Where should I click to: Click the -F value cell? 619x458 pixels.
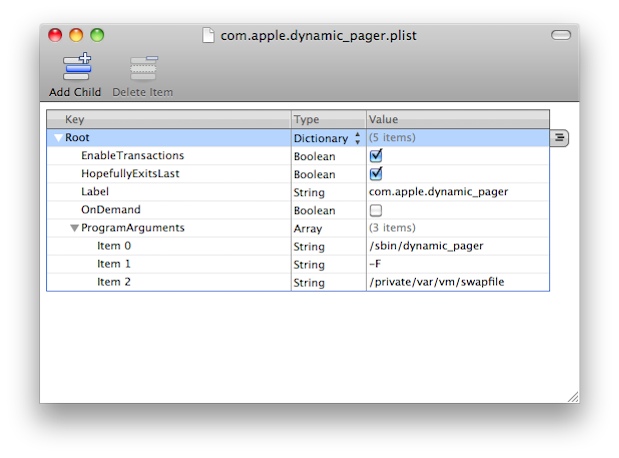pyautogui.click(x=458, y=264)
